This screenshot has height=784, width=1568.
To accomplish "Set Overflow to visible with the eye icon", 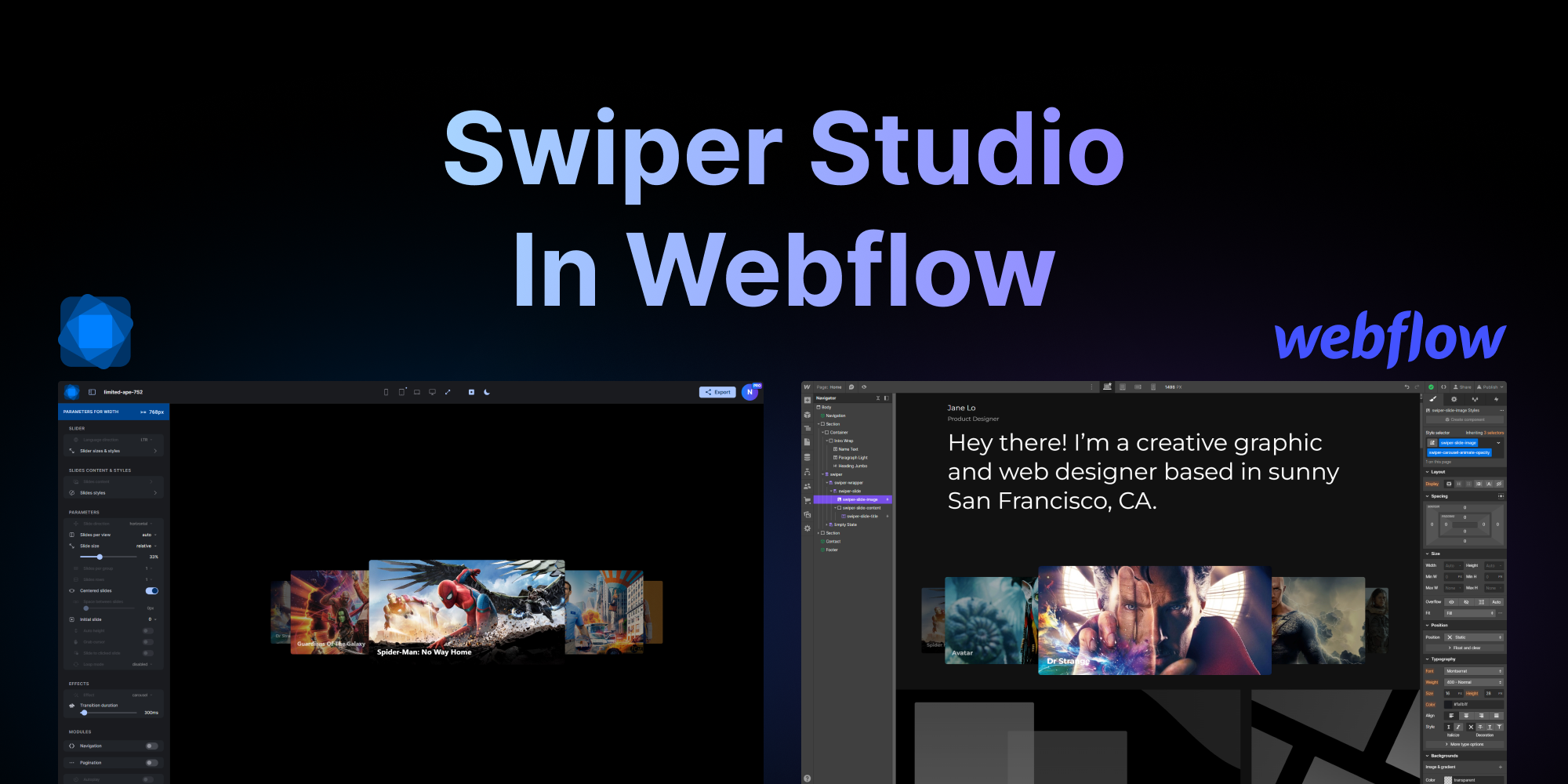I will pos(1451,602).
